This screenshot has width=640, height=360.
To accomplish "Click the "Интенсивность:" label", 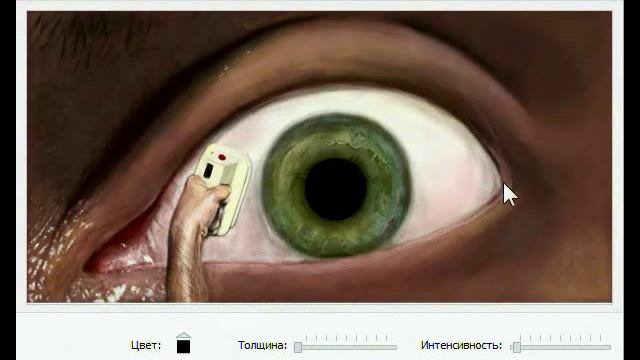I will [x=461, y=345].
